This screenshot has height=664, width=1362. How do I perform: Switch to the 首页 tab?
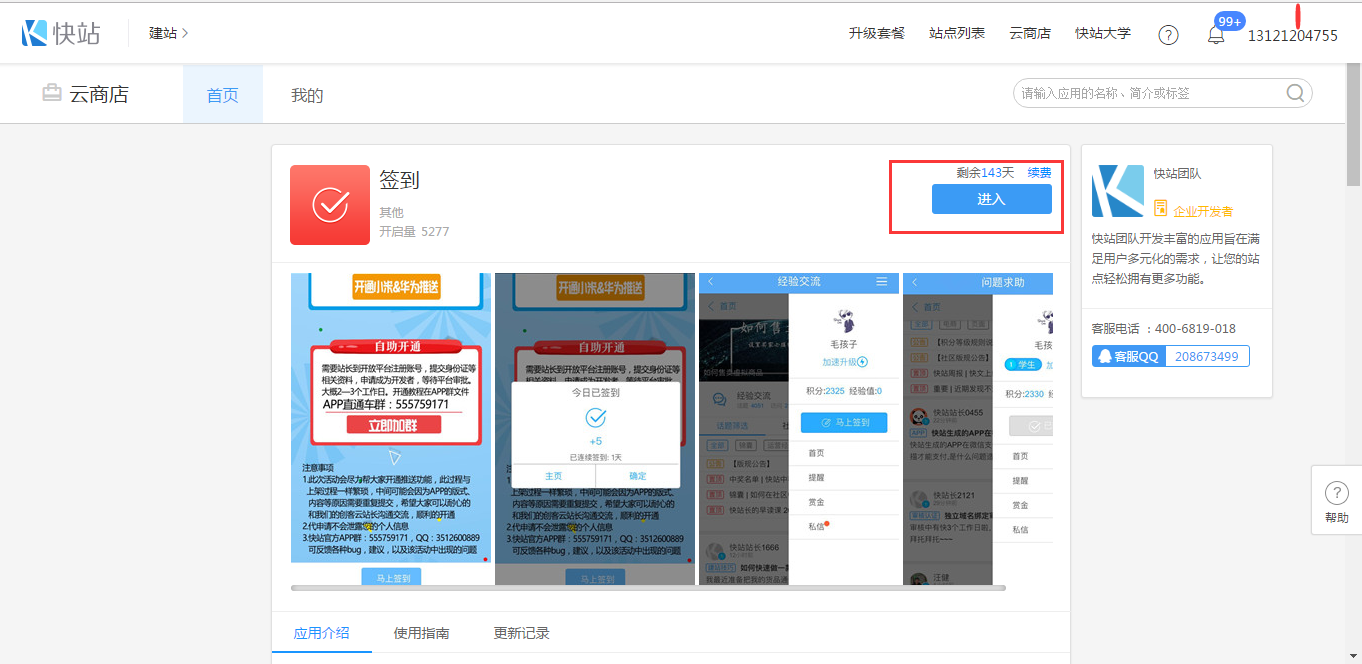[222, 95]
